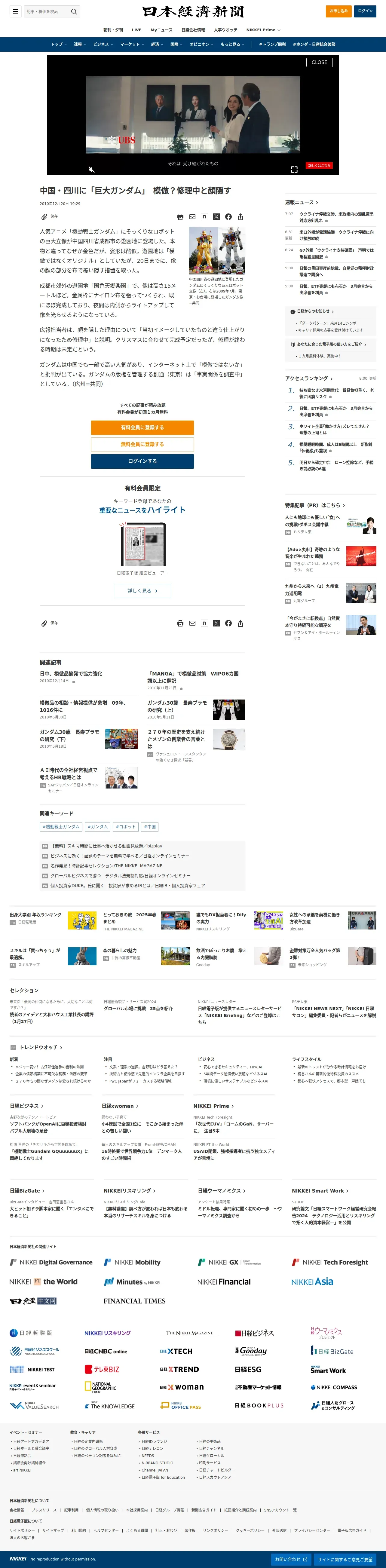The image size is (386, 1568).
Task: Click the paperclip 保存 icon under the article date
Action: click(x=44, y=217)
